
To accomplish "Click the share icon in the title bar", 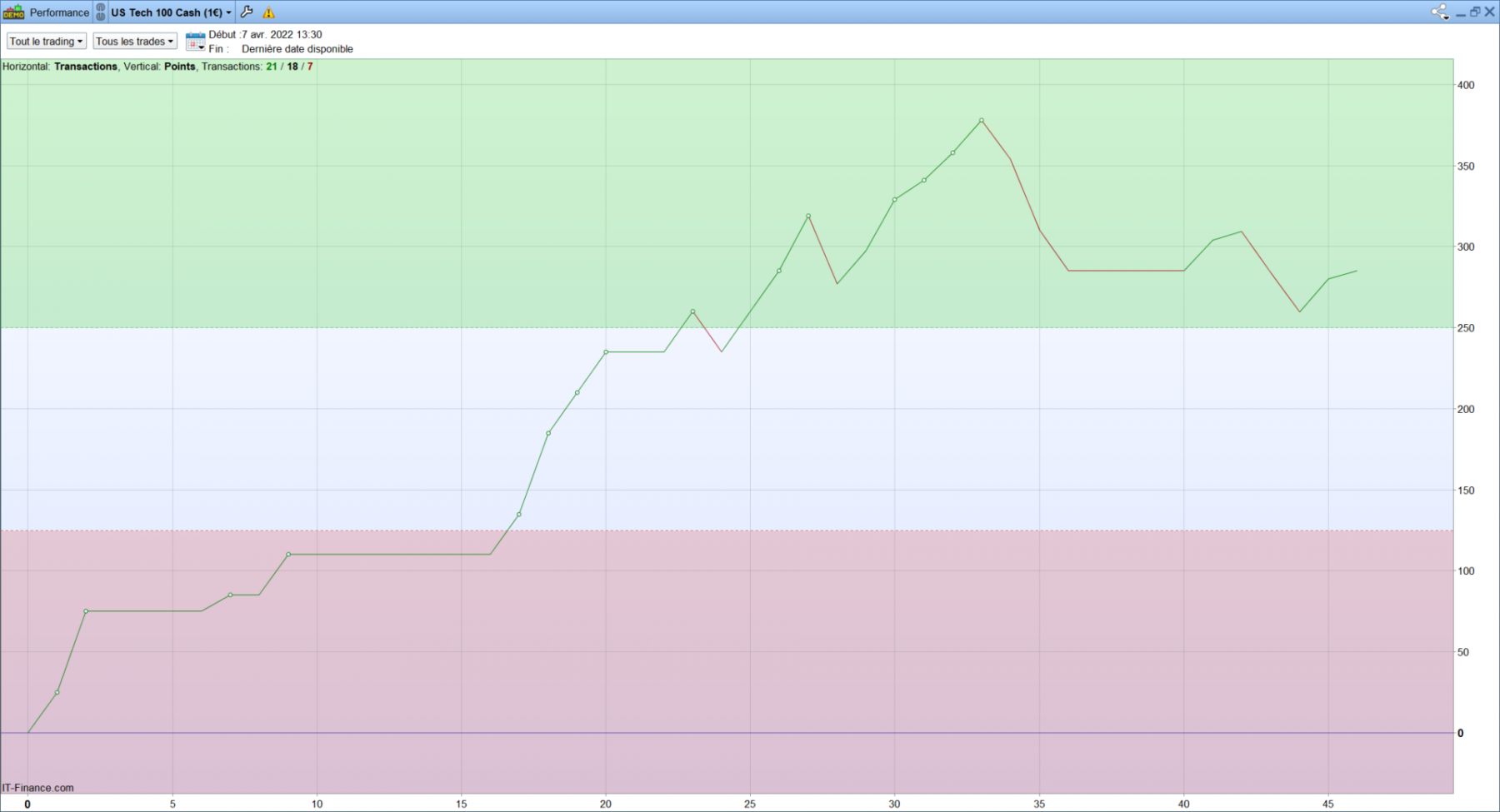I will tap(1440, 12).
